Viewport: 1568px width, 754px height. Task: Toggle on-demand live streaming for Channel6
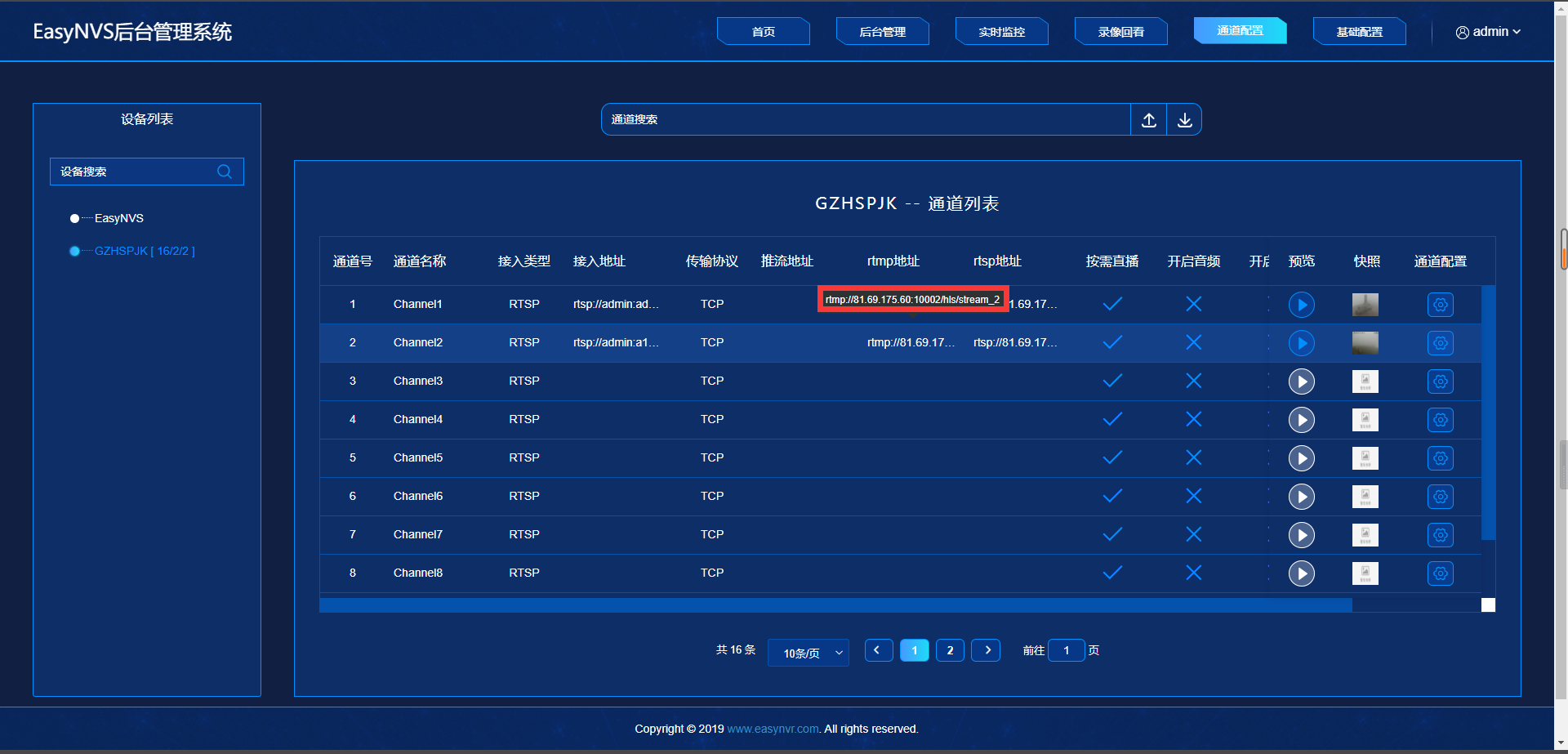pos(1111,496)
